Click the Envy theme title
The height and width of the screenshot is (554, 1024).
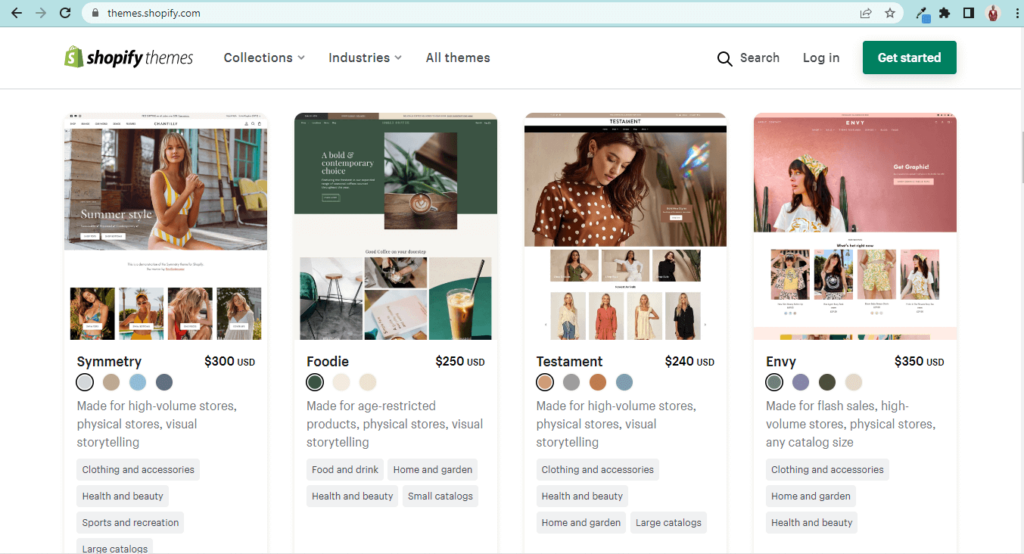coord(780,362)
